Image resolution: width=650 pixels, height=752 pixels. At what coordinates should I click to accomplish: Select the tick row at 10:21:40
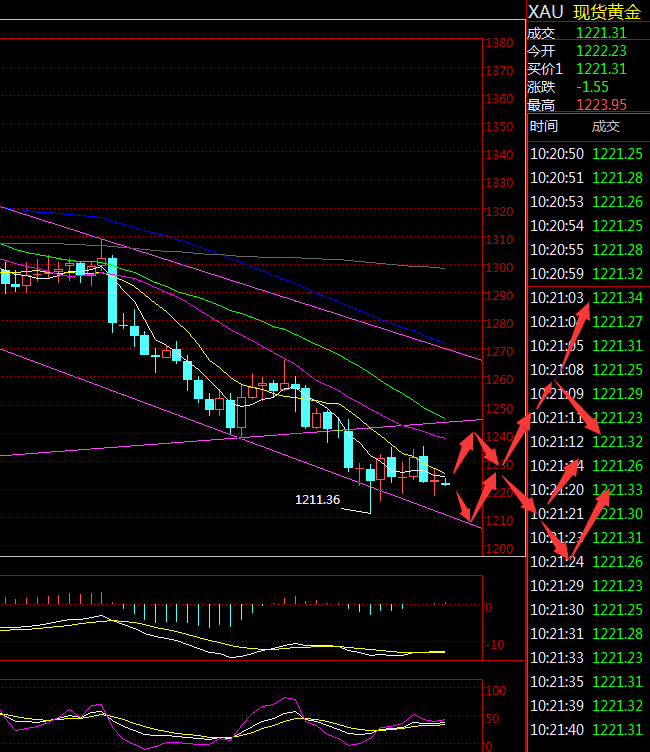pos(586,729)
